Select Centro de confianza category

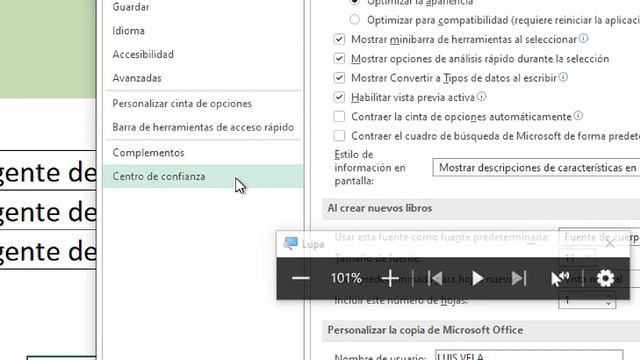[x=203, y=176]
